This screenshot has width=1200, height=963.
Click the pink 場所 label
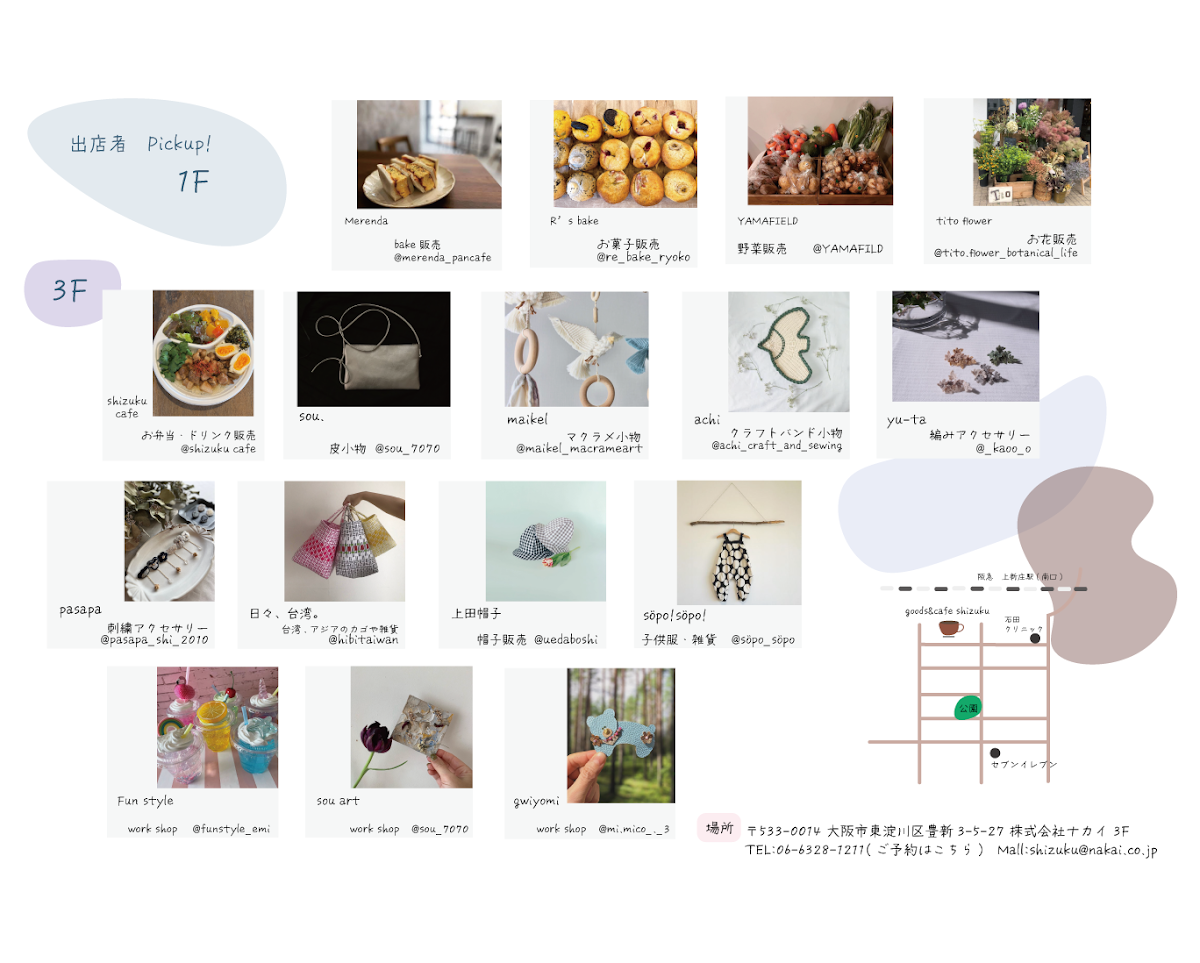pyautogui.click(x=719, y=828)
